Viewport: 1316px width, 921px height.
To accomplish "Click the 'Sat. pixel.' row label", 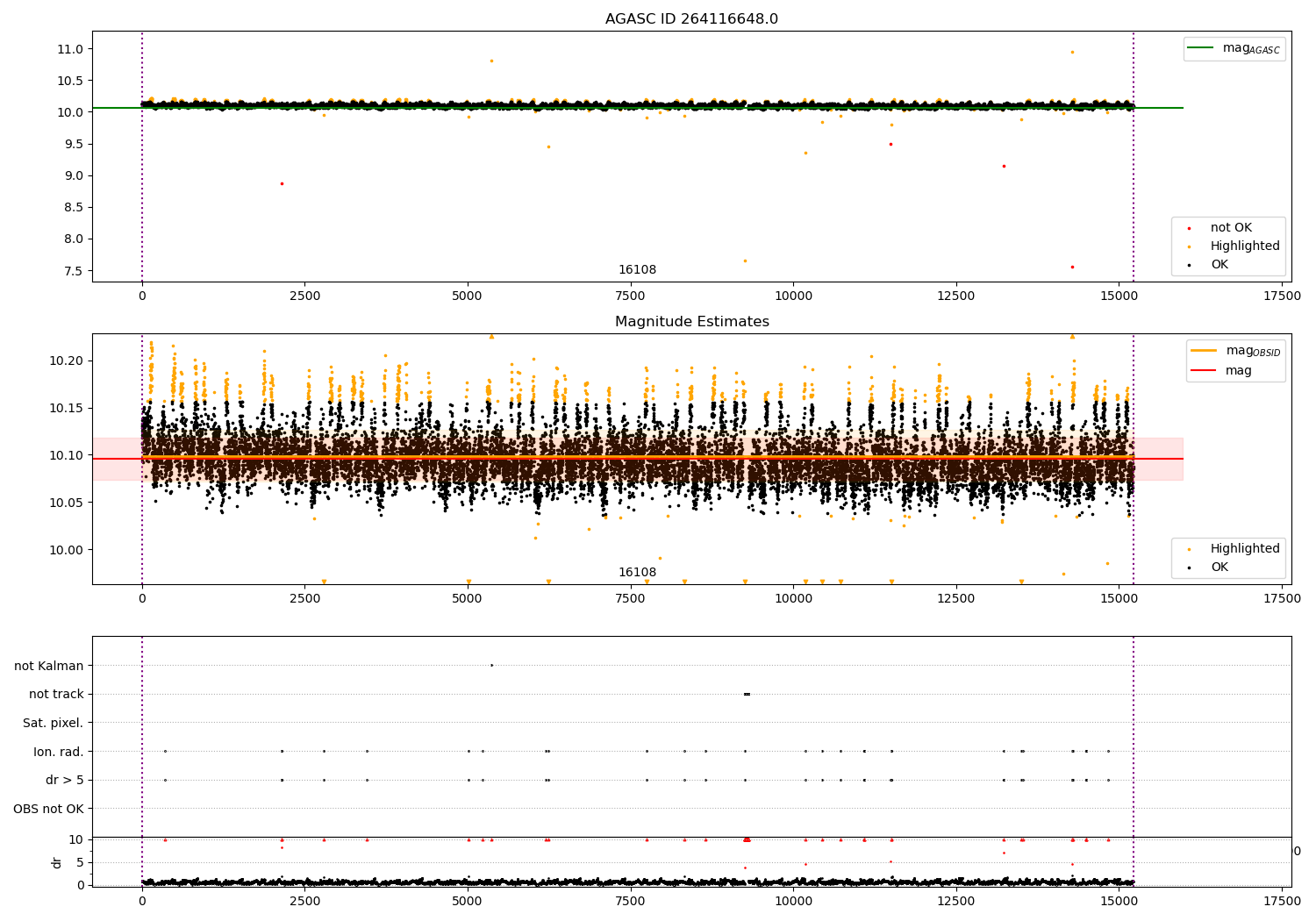I will [54, 723].
